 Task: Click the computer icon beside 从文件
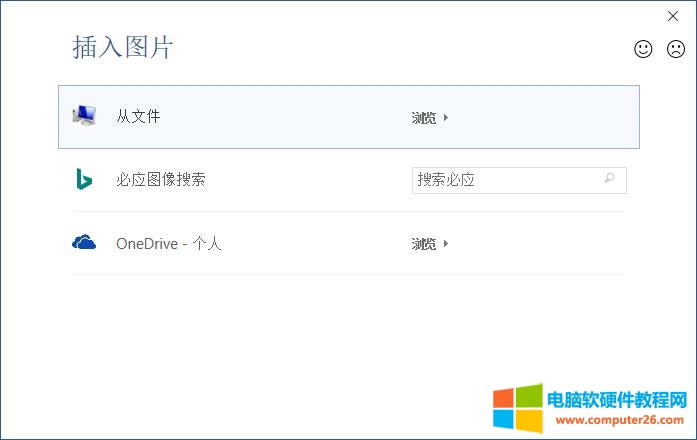click(x=84, y=116)
